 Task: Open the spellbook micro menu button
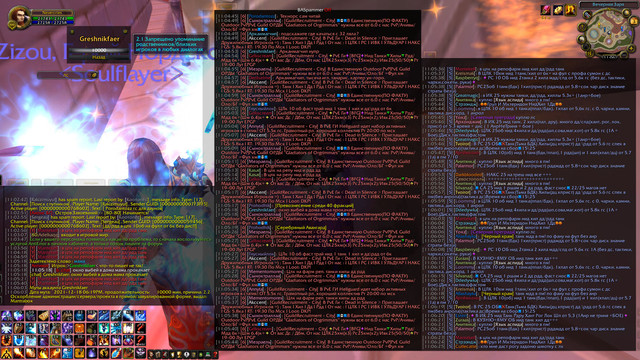pos(158,355)
